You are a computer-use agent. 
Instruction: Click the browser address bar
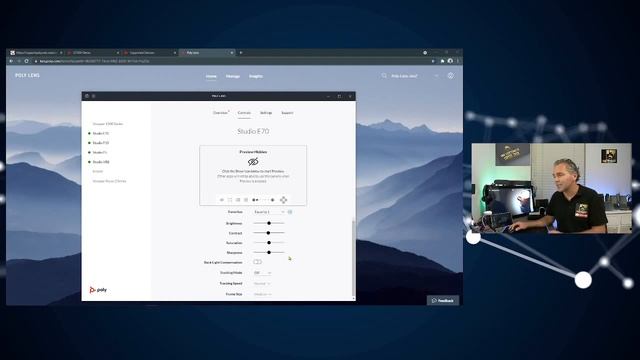(233, 61)
